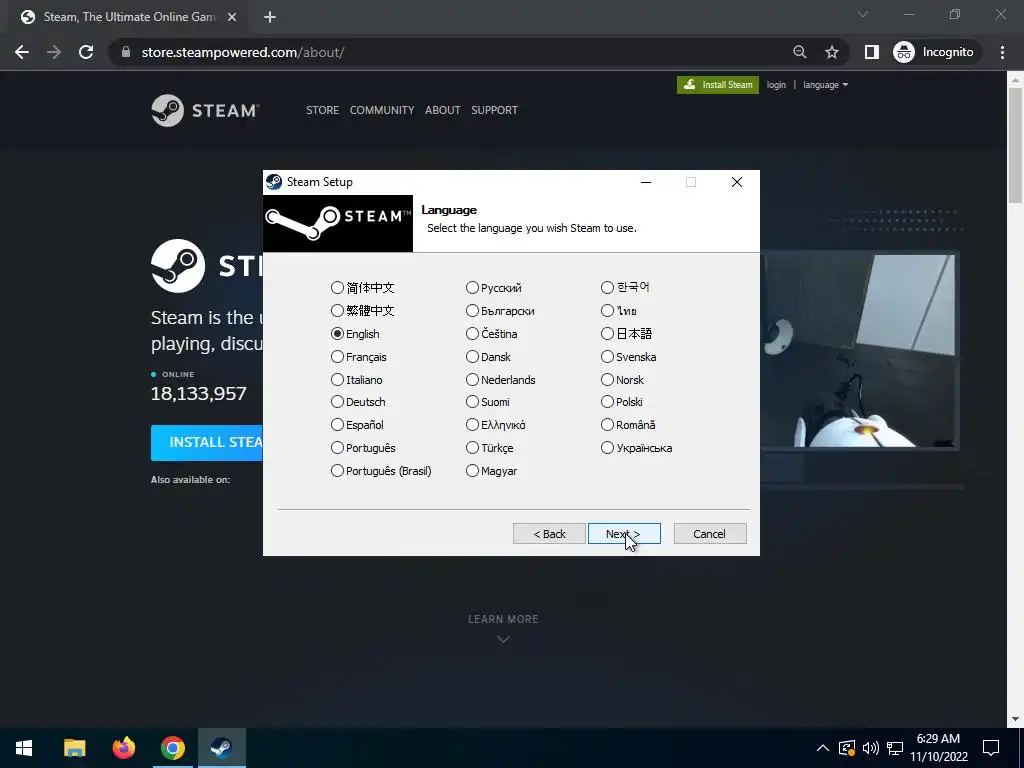Choose Français as Steam language
This screenshot has height=768, width=1024.
[337, 357]
